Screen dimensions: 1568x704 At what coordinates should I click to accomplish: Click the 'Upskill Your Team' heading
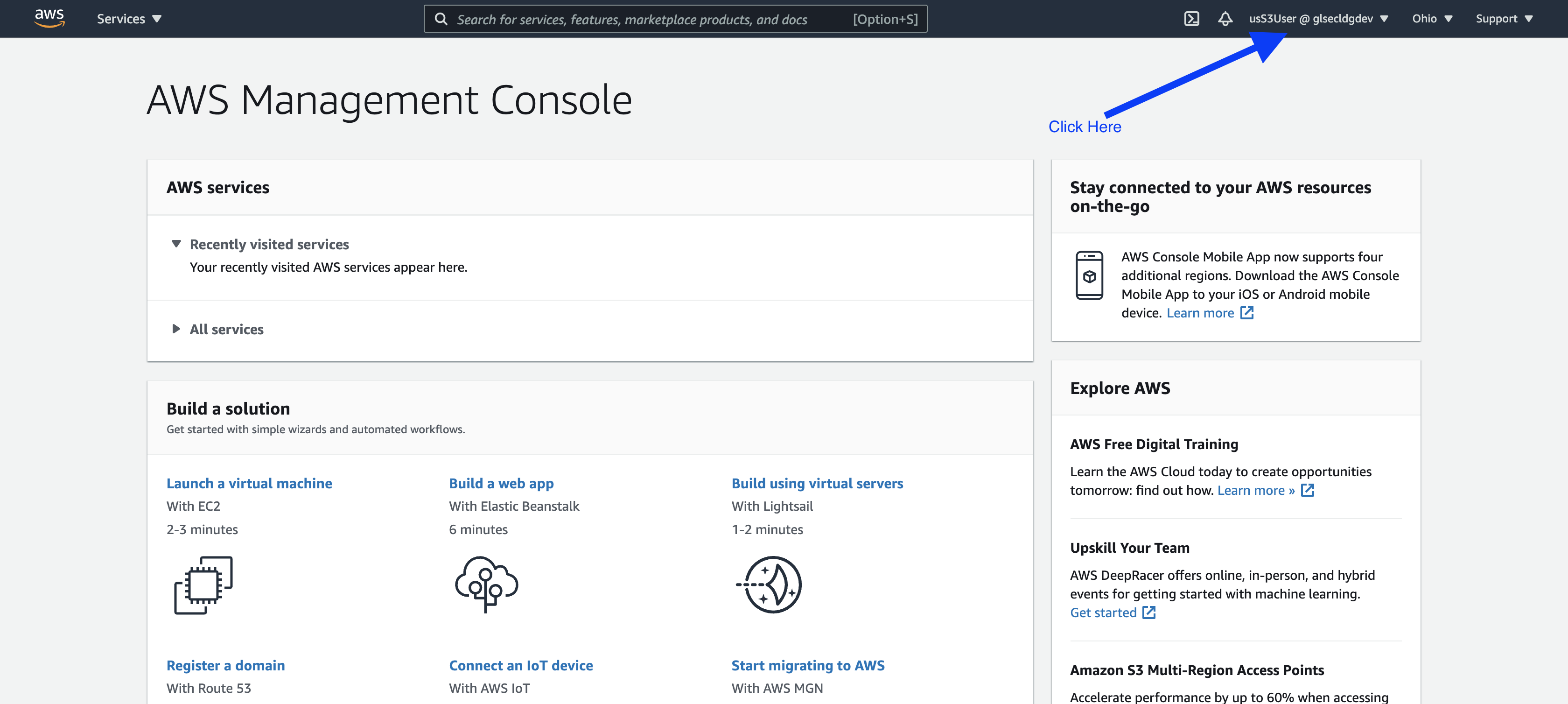(1129, 548)
